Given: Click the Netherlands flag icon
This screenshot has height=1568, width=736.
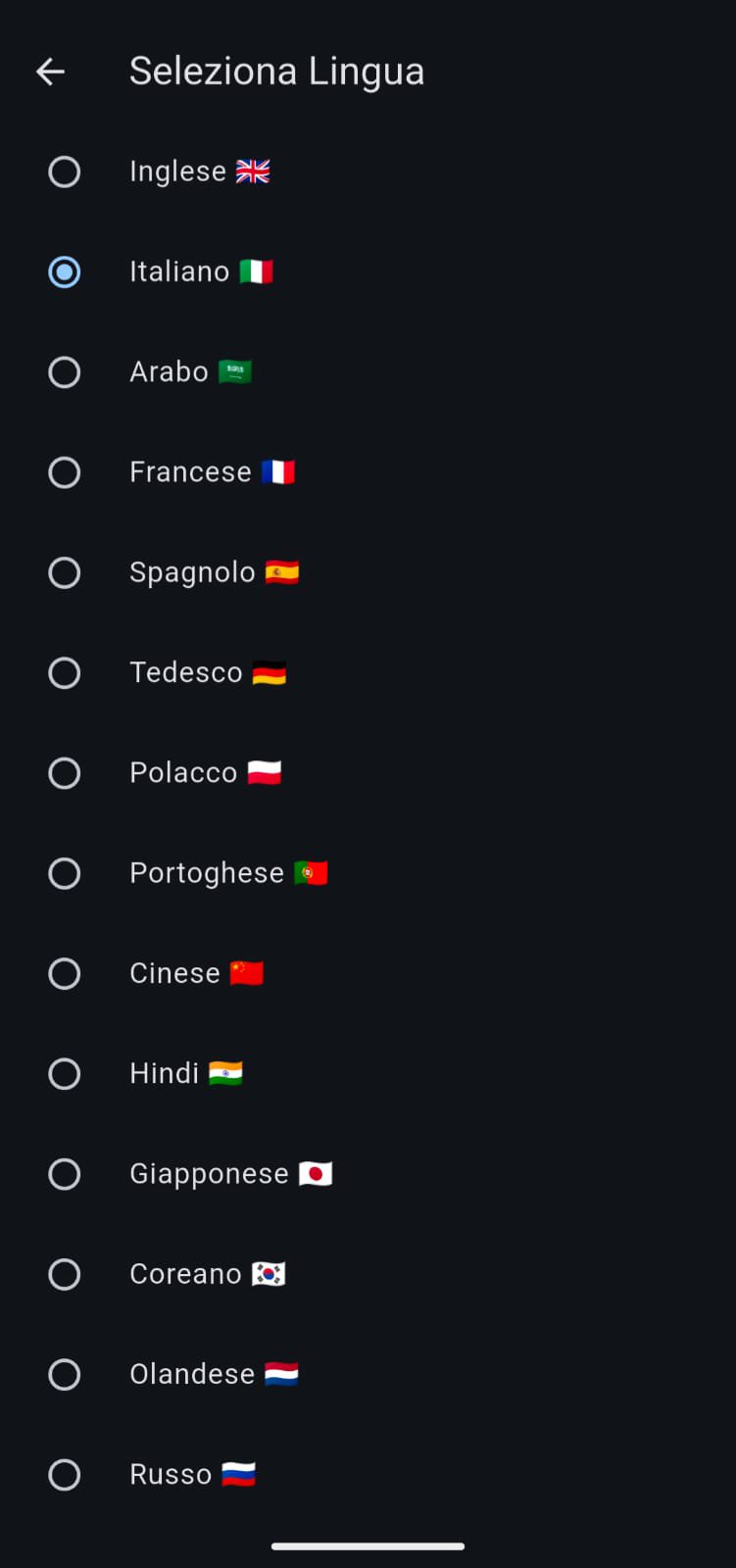Looking at the screenshot, I should tap(282, 1374).
